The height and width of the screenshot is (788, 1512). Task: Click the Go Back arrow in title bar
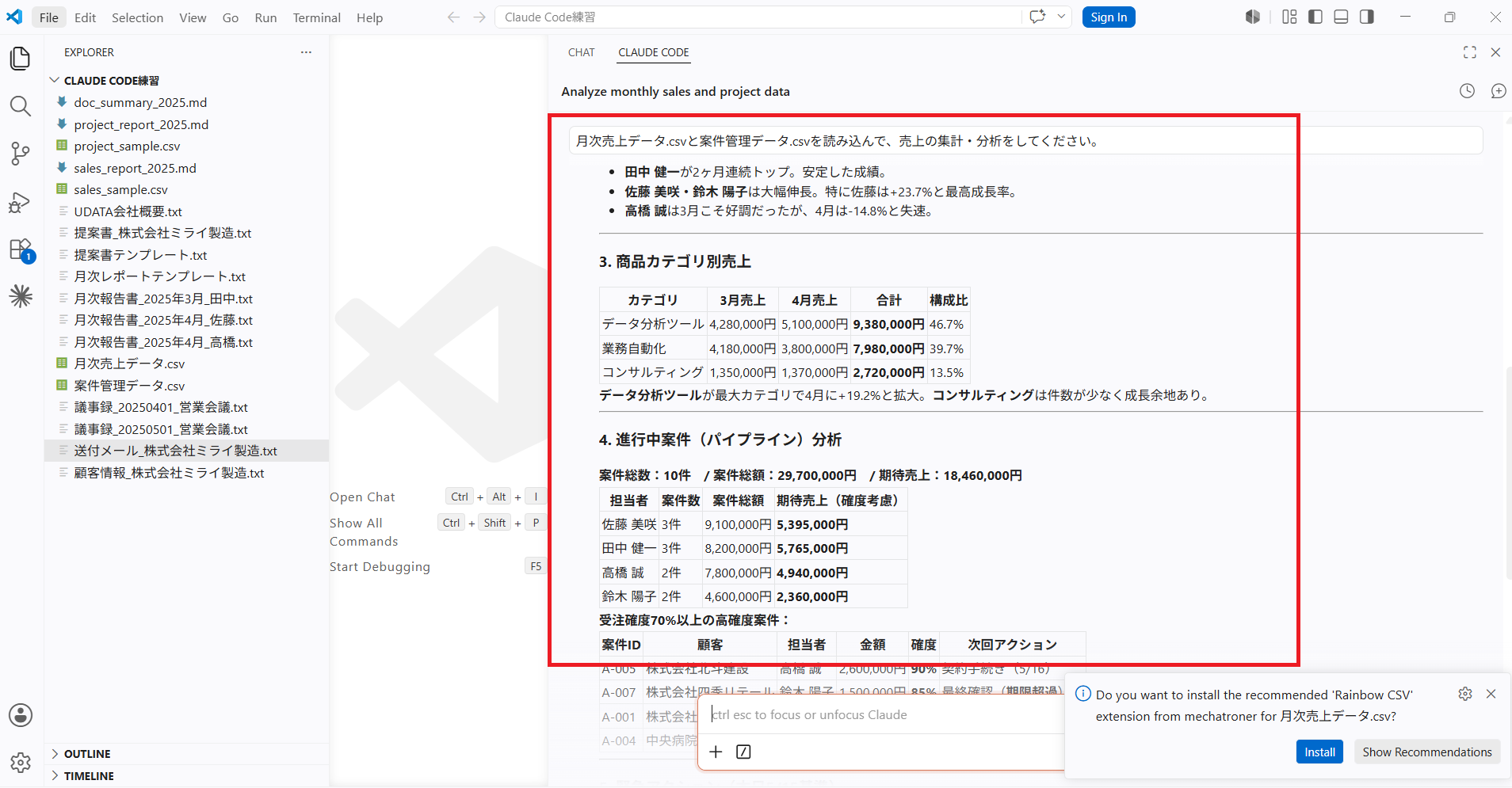click(453, 17)
